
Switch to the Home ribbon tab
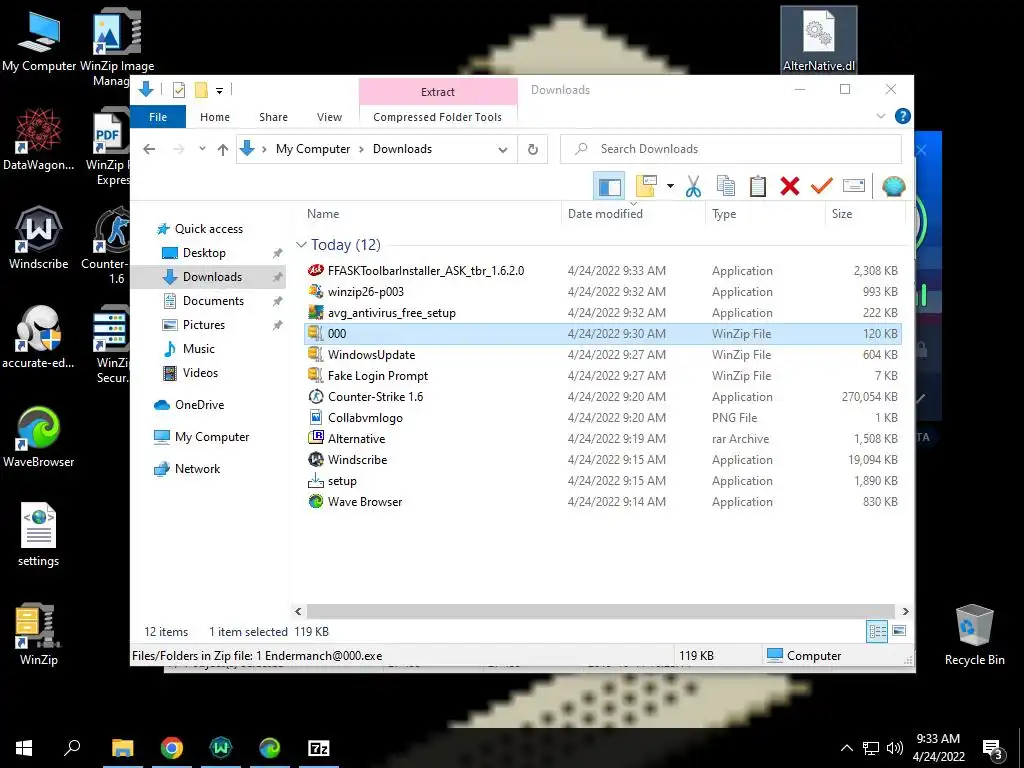[215, 117]
